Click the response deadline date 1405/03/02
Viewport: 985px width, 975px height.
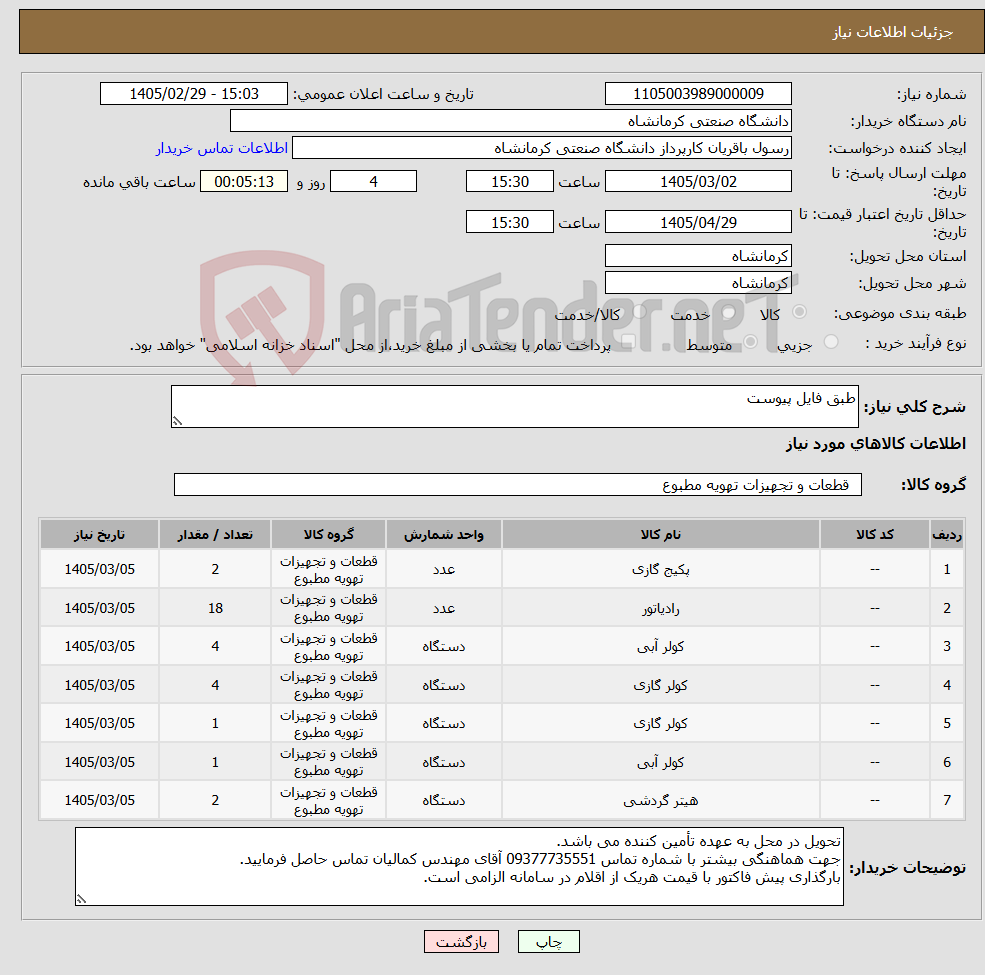click(698, 182)
